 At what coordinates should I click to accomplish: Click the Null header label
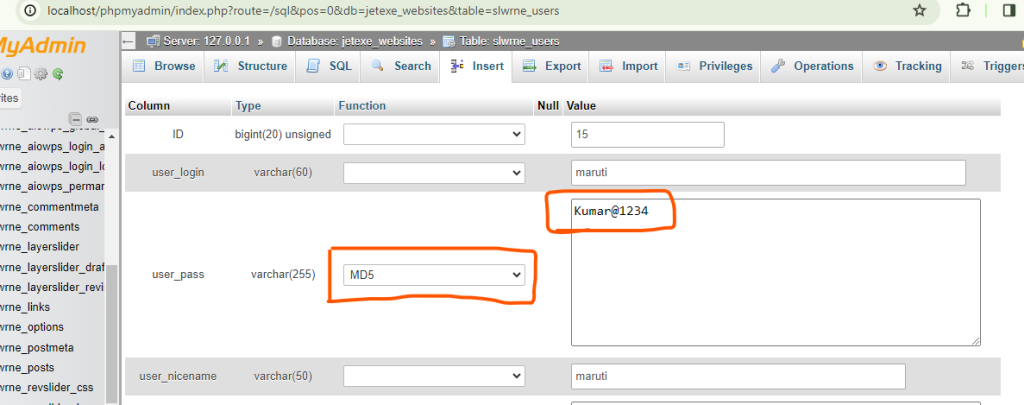(546, 106)
